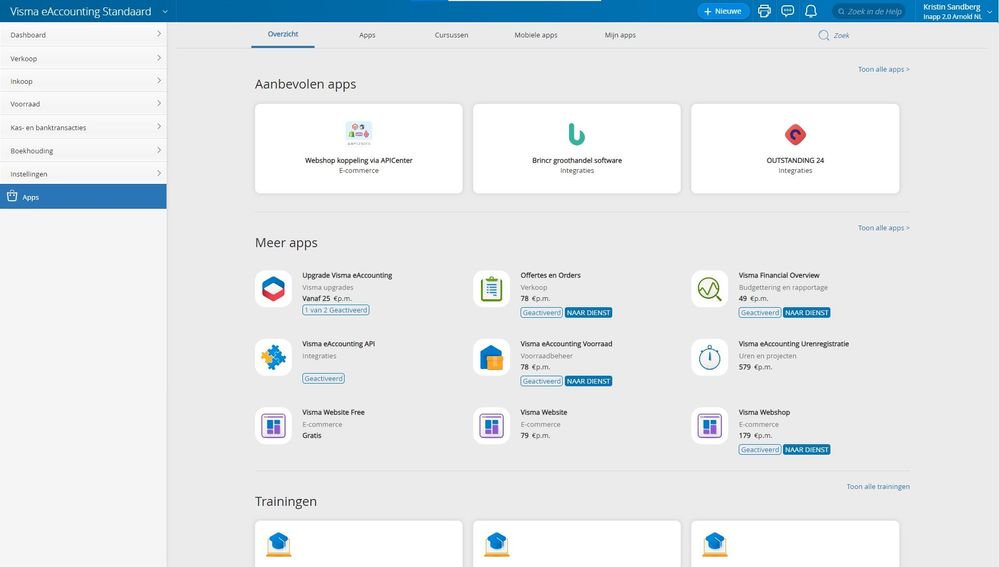
Task: Open Visma eAccounting Standaard product dropdown
Action: 165,11
